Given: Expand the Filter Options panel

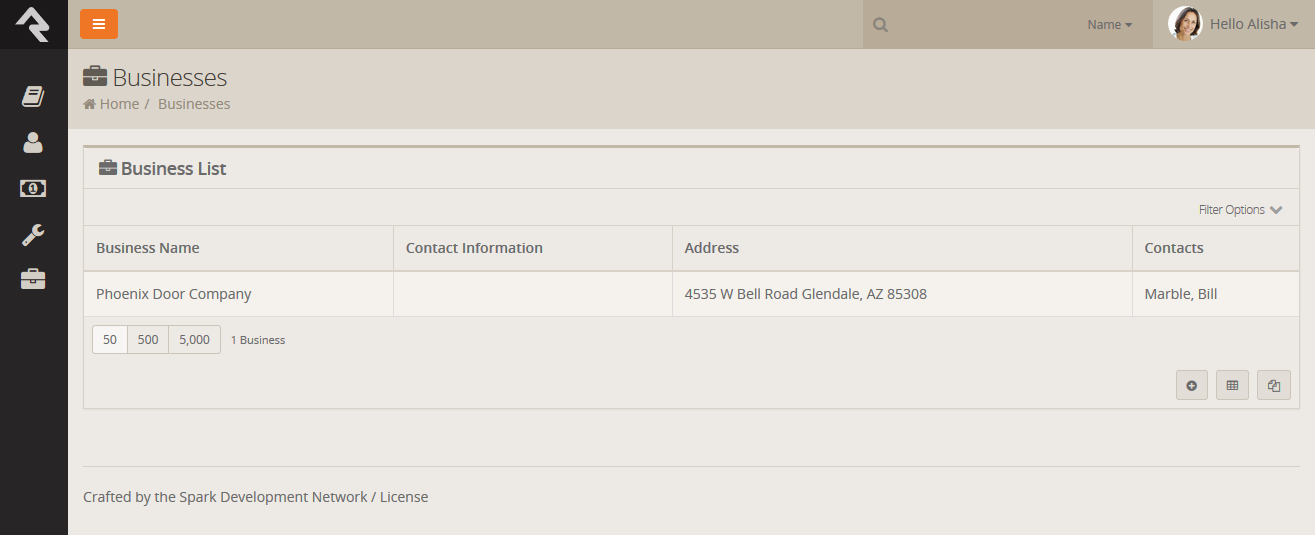Looking at the screenshot, I should (1240, 210).
